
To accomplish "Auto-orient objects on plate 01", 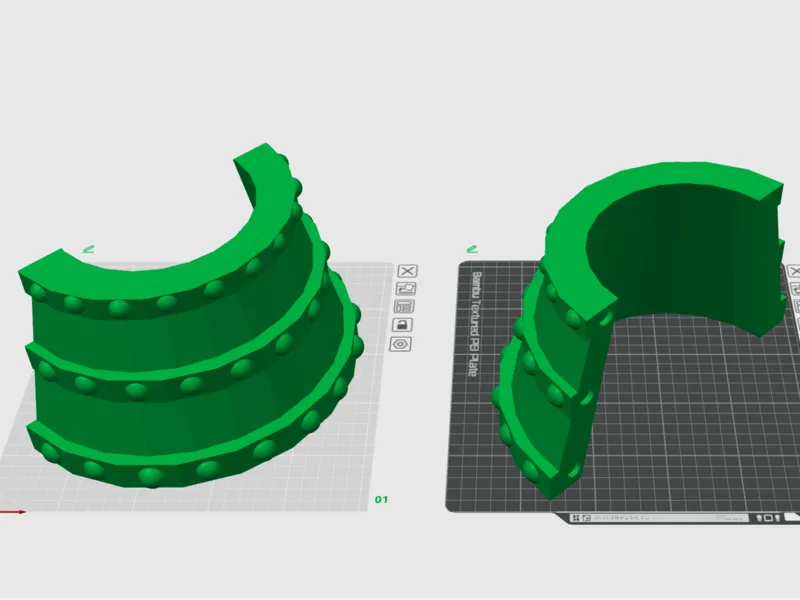I will pyautogui.click(x=406, y=289).
